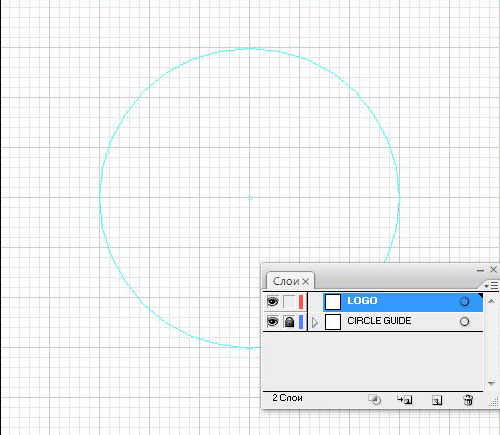Viewport: 500px width, 435px height.
Task: Hide the LOGO layer using eye icon
Action: click(272, 302)
